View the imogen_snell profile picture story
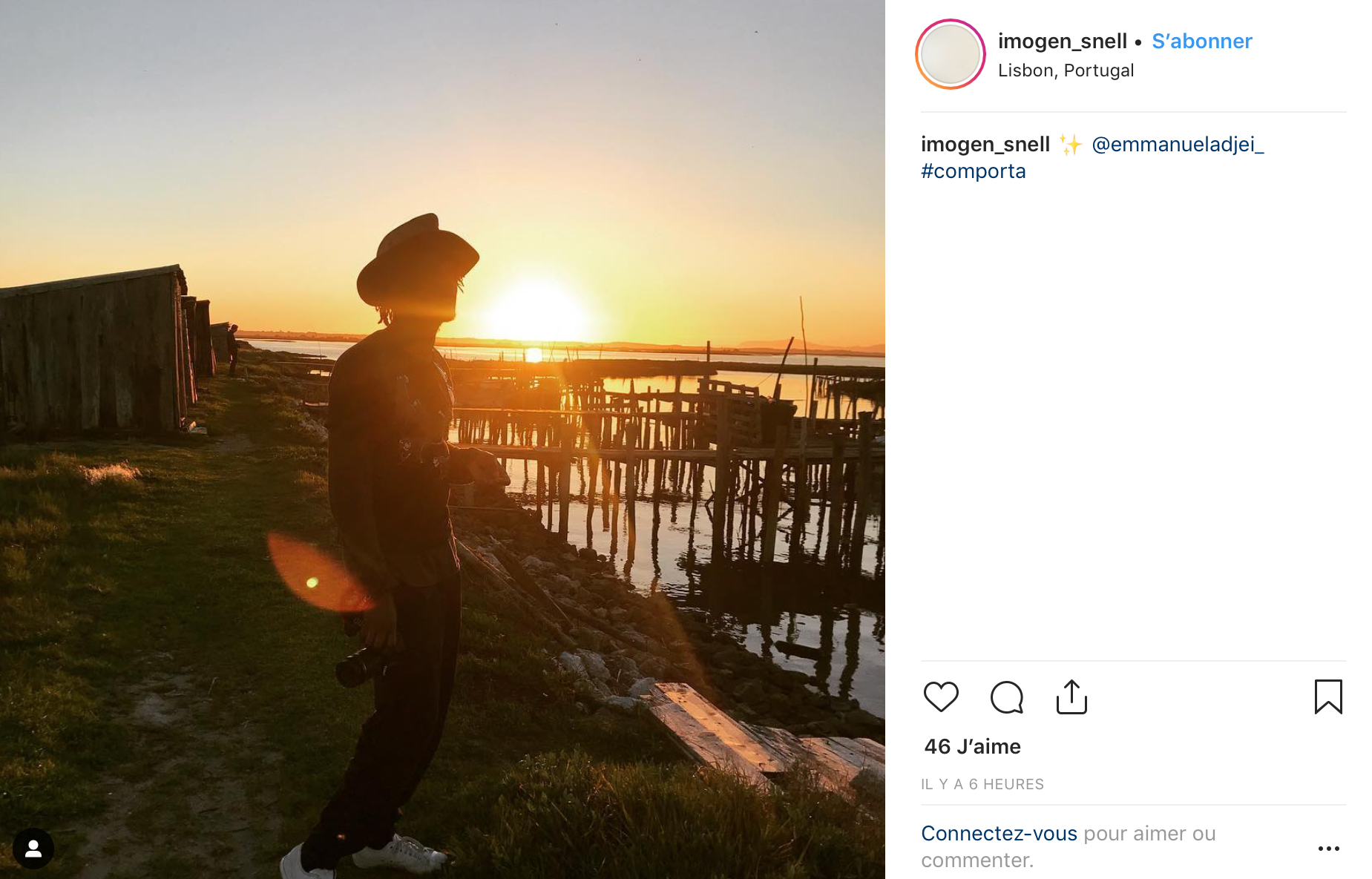This screenshot has width=1372, height=879. [951, 54]
